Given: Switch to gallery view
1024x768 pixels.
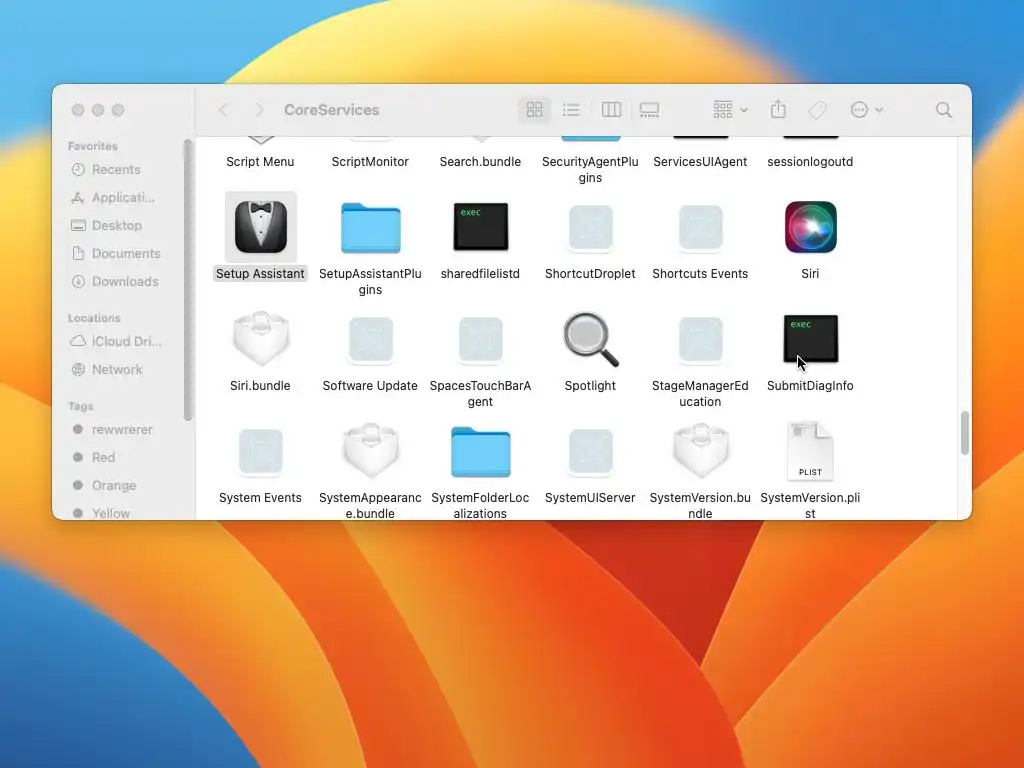Looking at the screenshot, I should click(649, 110).
